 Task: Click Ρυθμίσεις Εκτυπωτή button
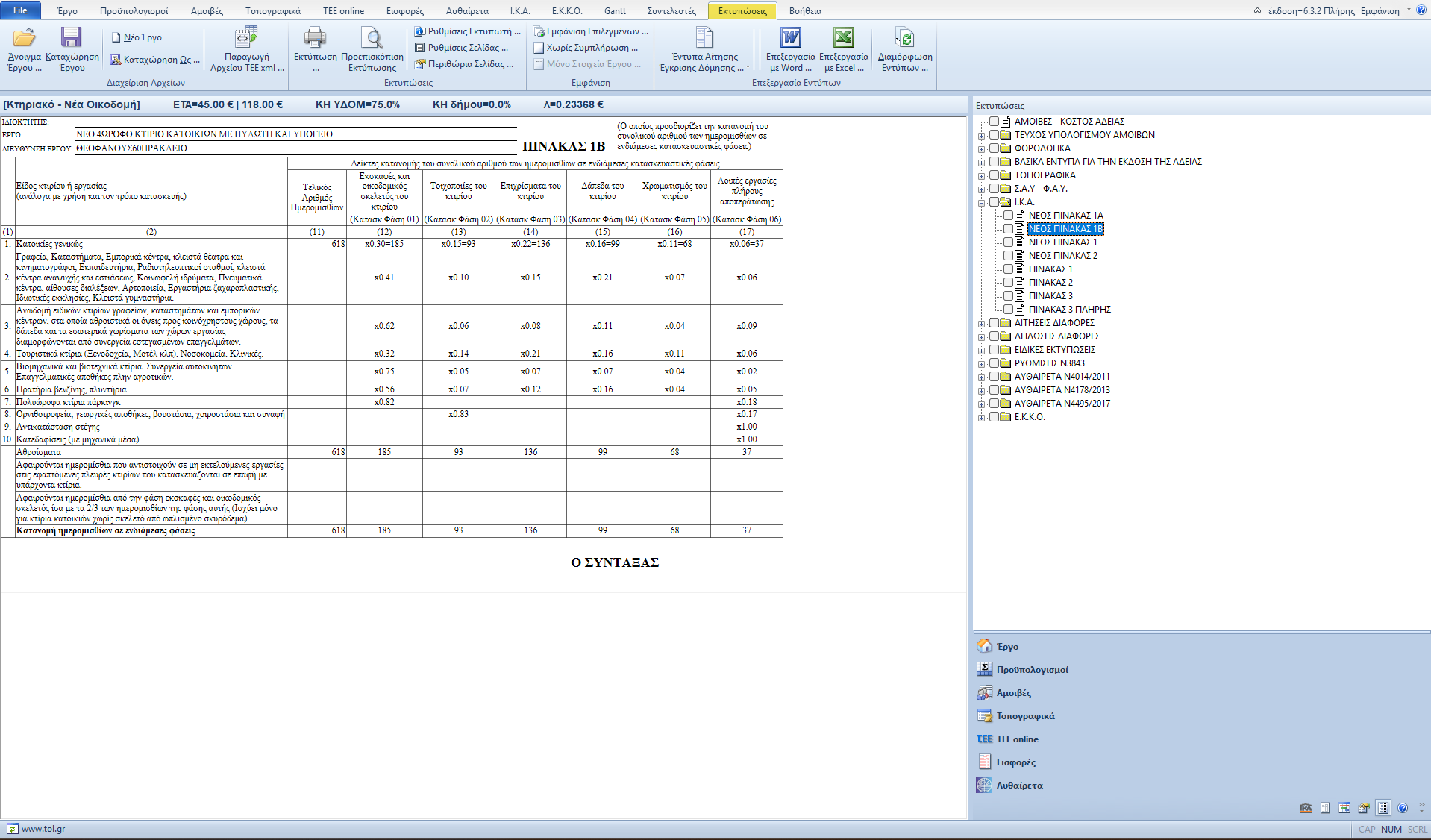[468, 31]
